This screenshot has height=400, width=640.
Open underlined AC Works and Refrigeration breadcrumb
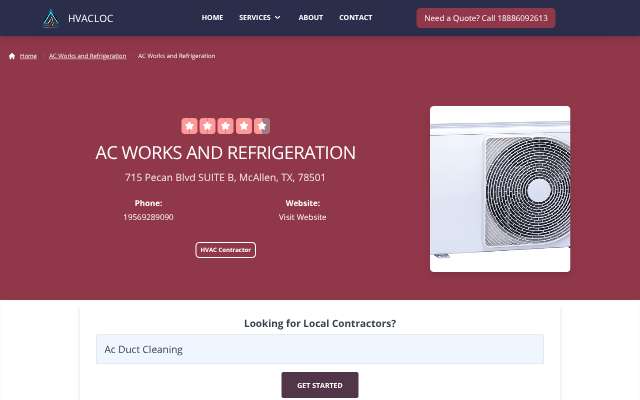[x=87, y=56]
